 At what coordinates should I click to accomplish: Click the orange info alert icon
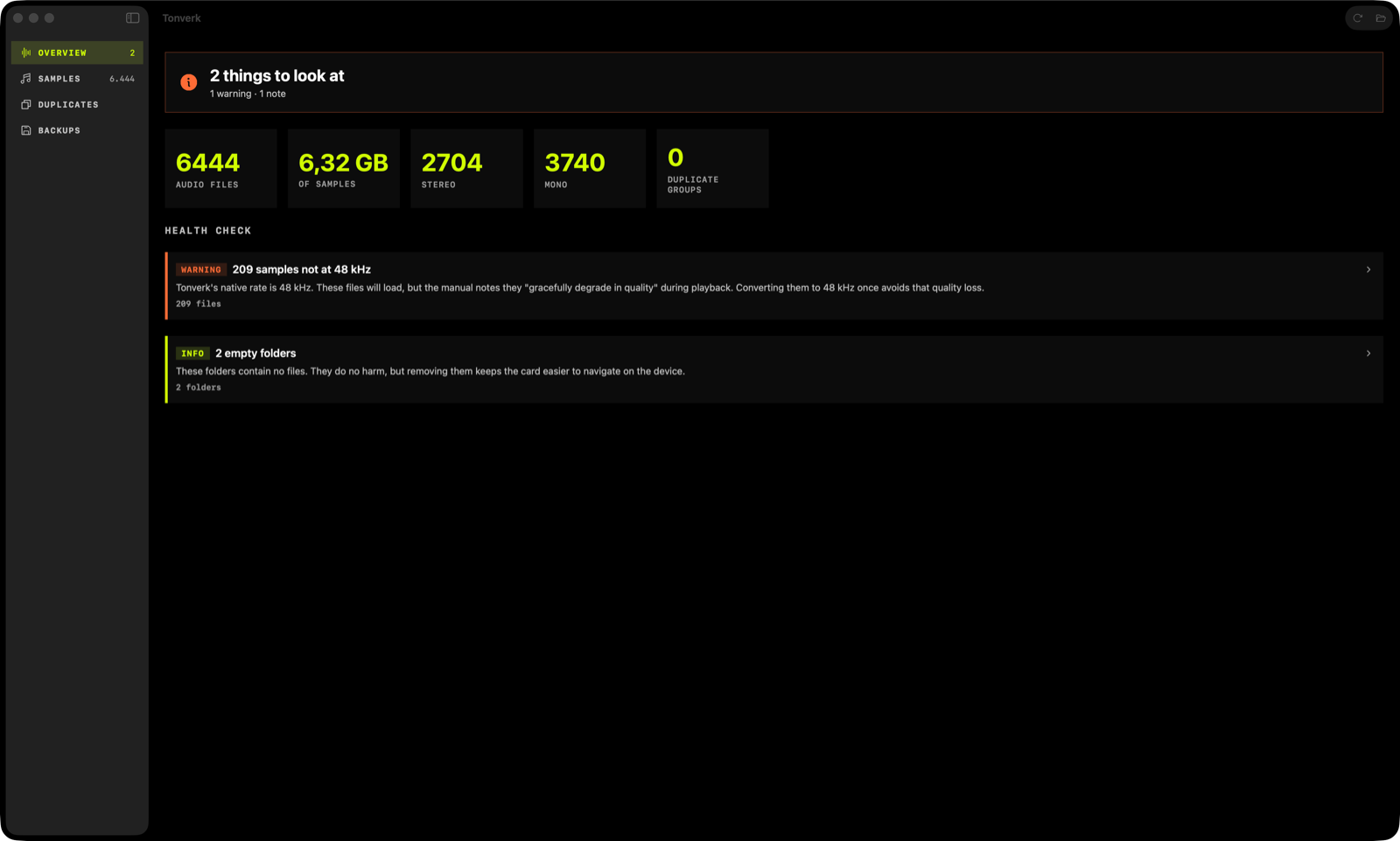pyautogui.click(x=189, y=82)
